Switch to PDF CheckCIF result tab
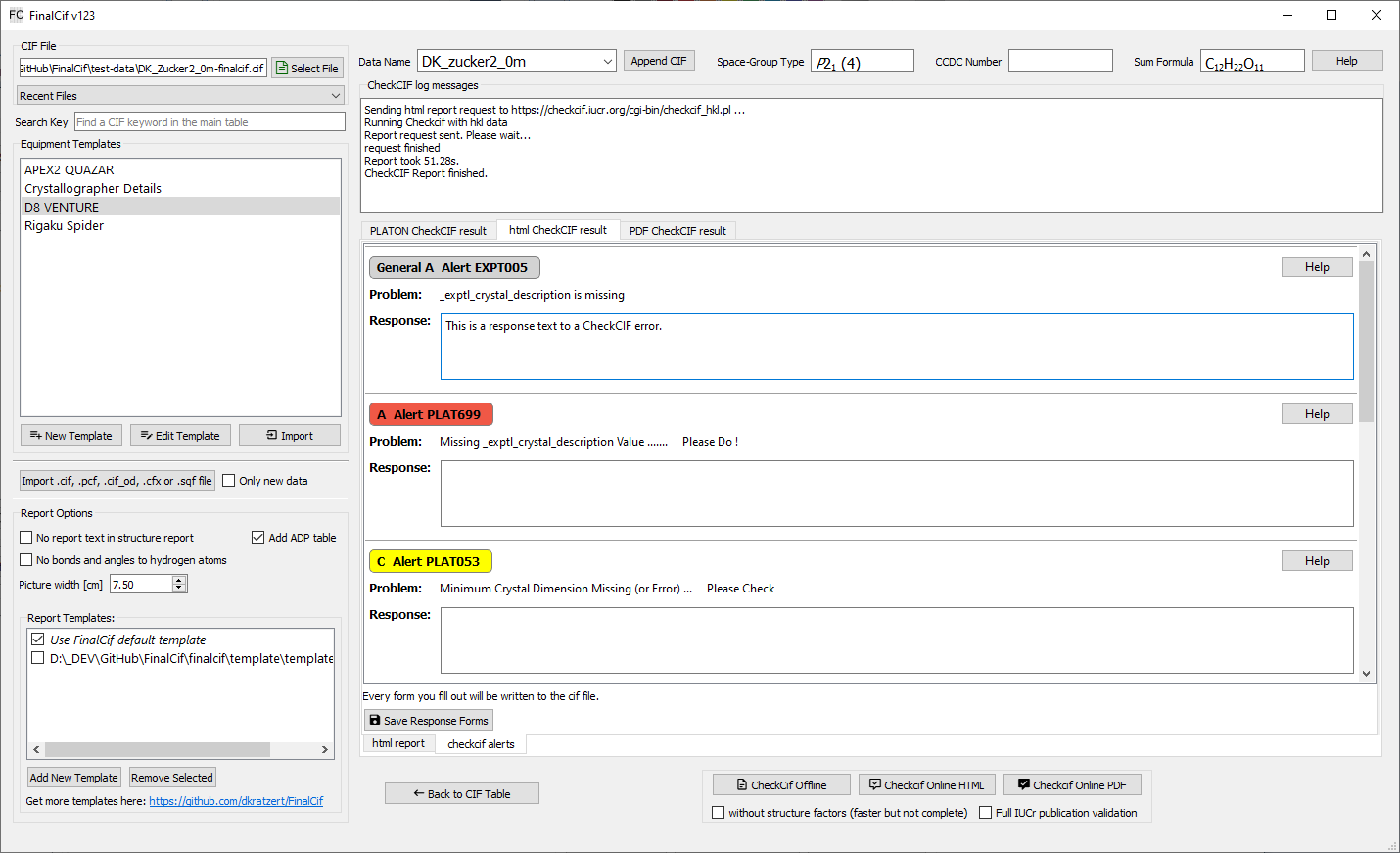This screenshot has width=1400, height=853. 677,231
